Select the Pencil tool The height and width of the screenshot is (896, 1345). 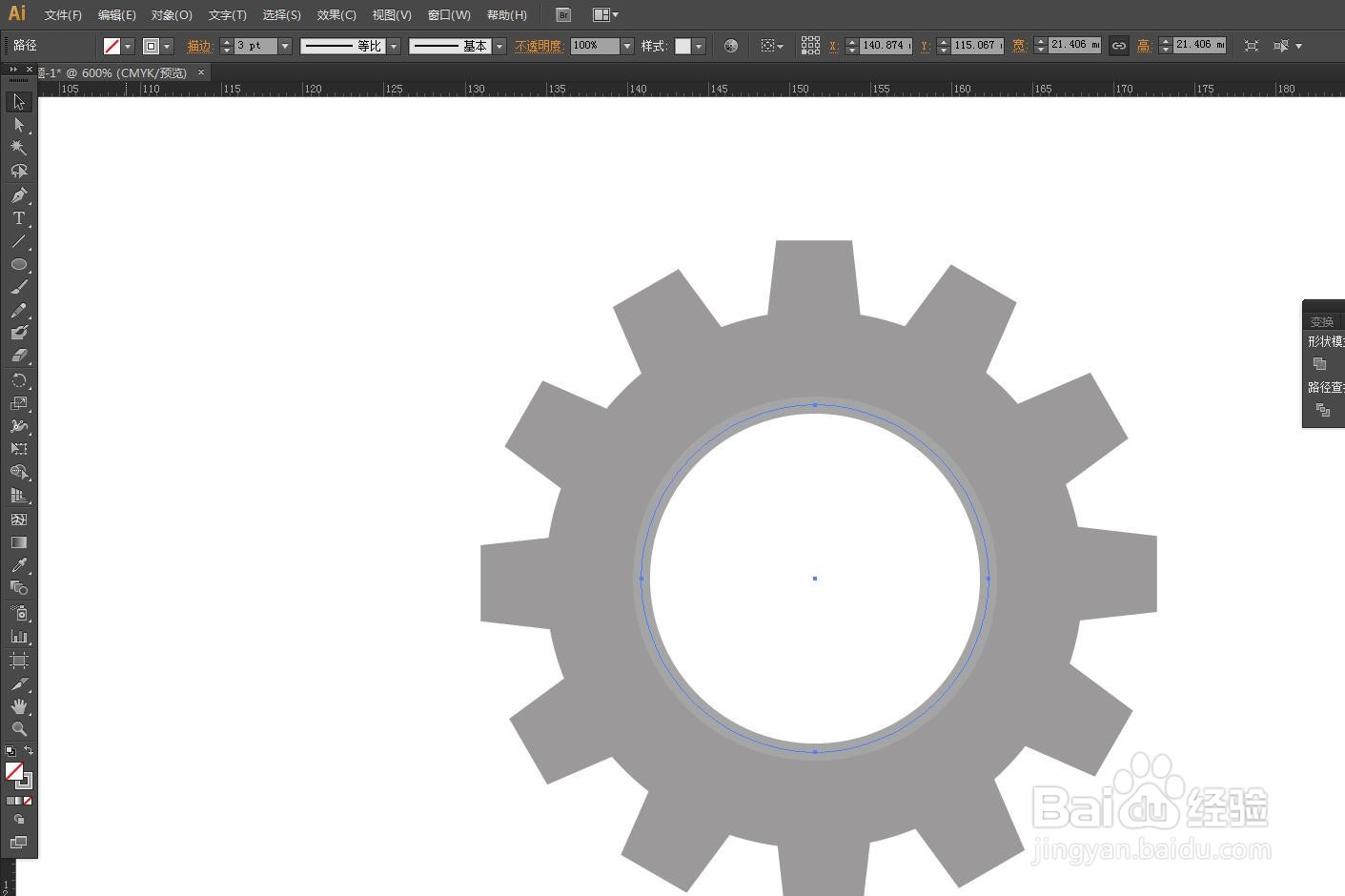tap(18, 311)
